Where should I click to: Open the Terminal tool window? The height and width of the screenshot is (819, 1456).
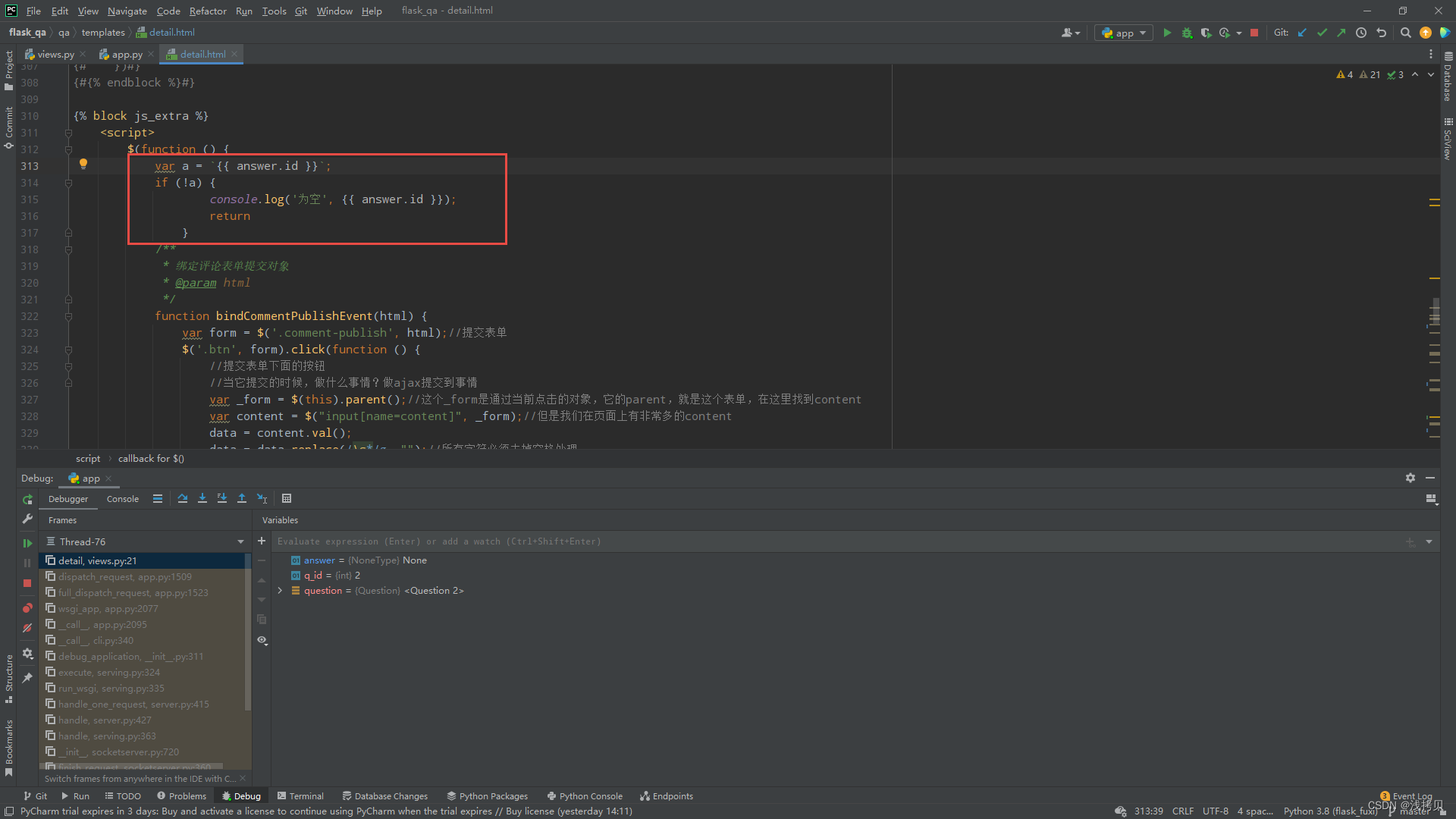300,796
